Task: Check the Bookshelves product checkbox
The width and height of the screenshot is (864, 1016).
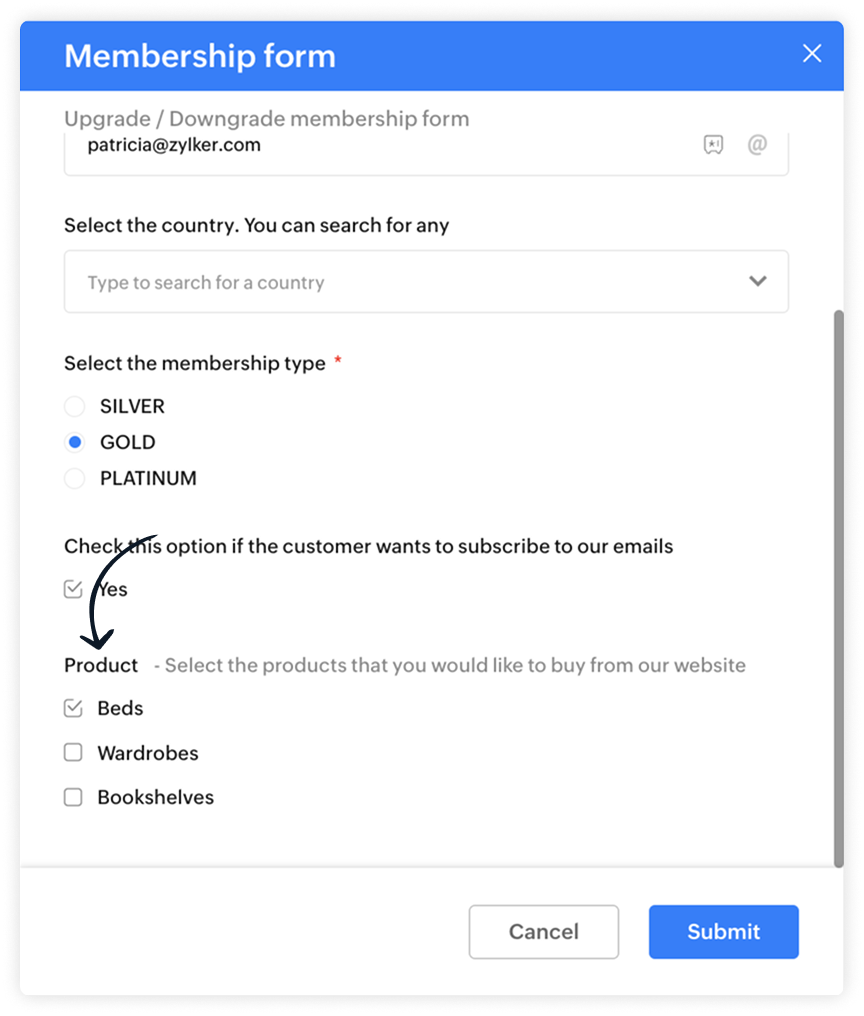Action: pos(73,797)
